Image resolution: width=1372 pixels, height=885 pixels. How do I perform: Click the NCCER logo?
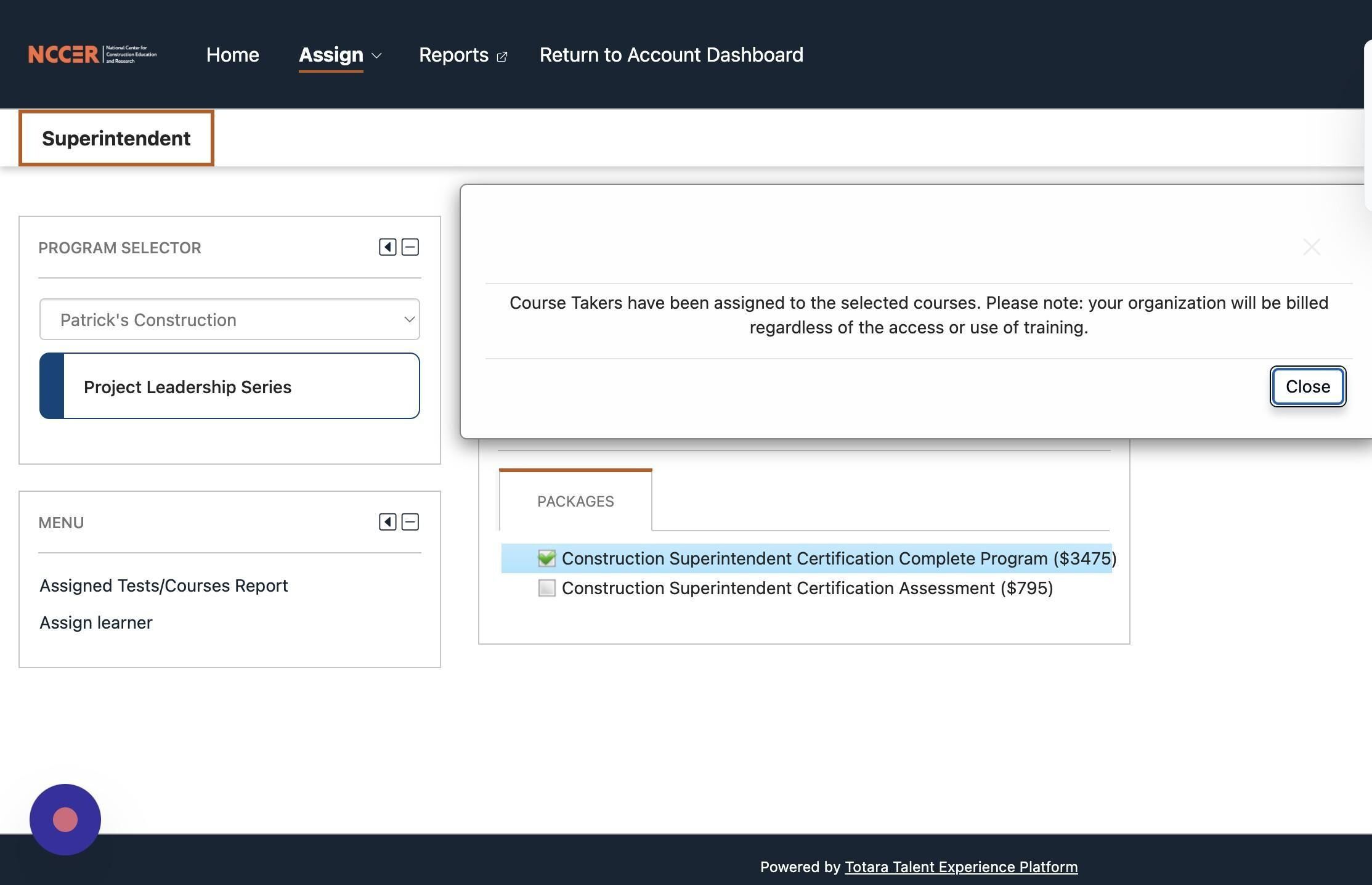tap(92, 54)
